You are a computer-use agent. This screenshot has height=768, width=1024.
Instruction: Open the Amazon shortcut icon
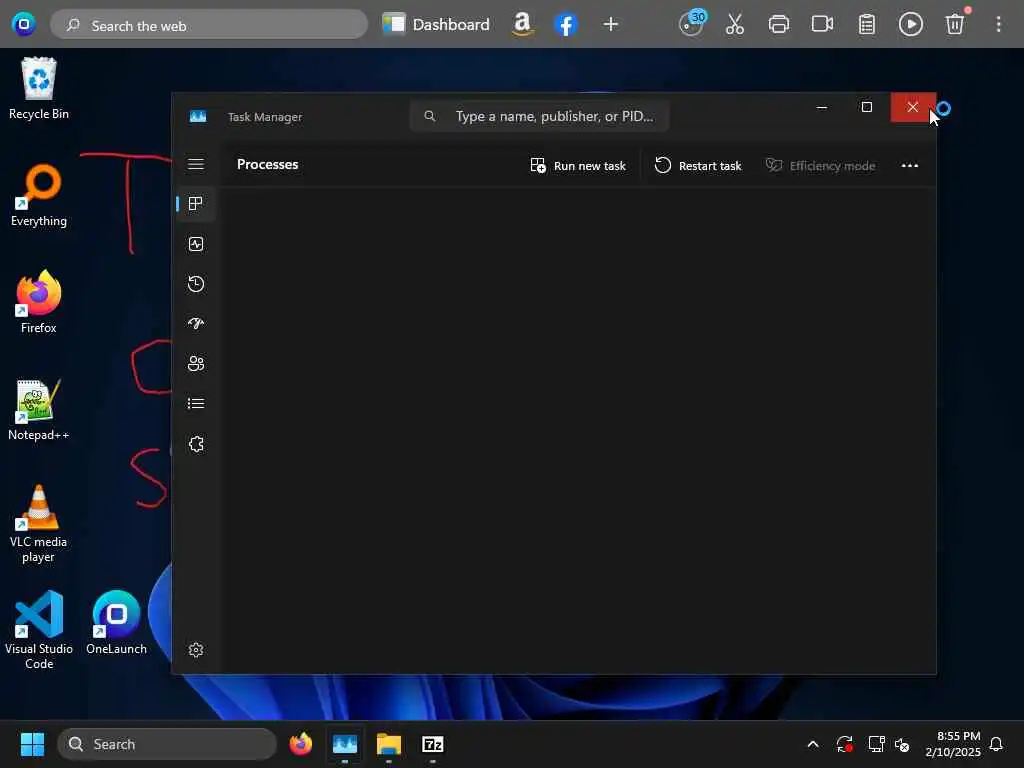[522, 25]
